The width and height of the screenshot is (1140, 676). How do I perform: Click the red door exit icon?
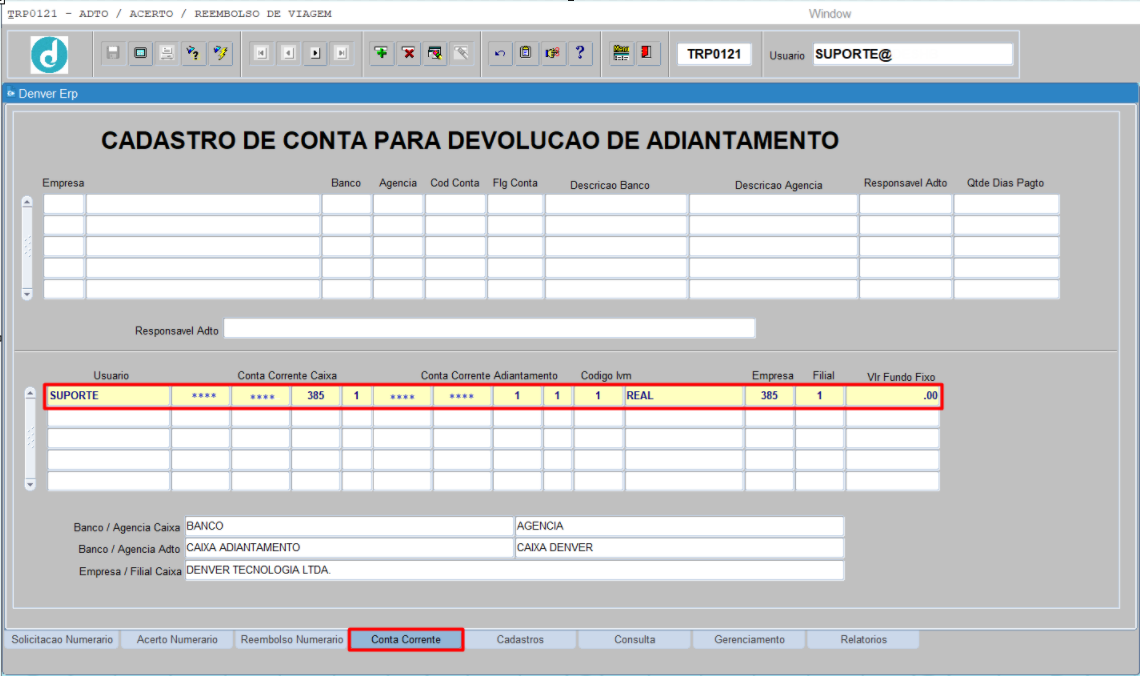tap(647, 54)
